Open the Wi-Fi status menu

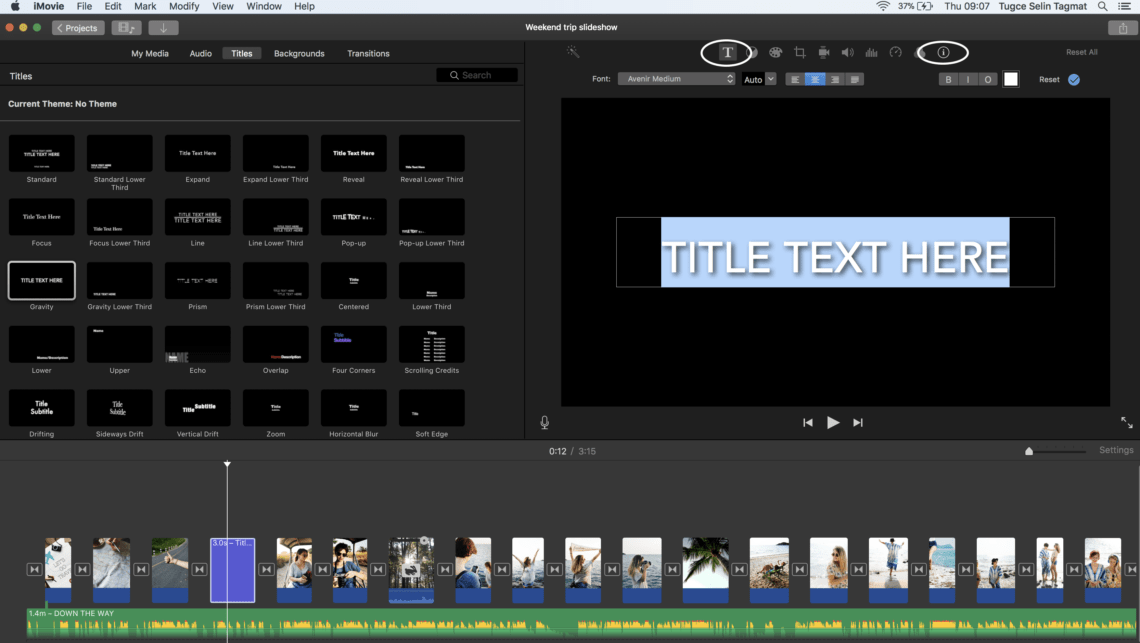pyautogui.click(x=883, y=7)
